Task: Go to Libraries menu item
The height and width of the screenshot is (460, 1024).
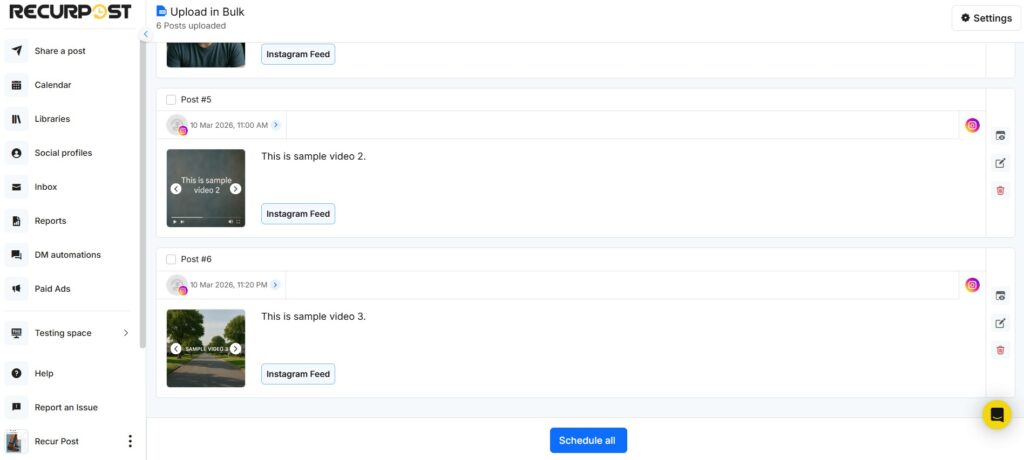Action: click(x=52, y=119)
